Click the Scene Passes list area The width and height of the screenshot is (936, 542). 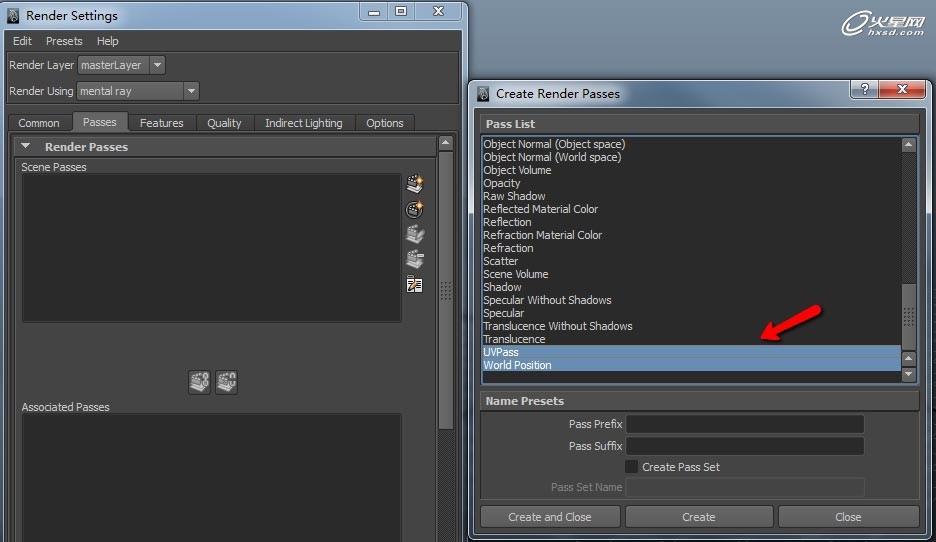(x=211, y=248)
